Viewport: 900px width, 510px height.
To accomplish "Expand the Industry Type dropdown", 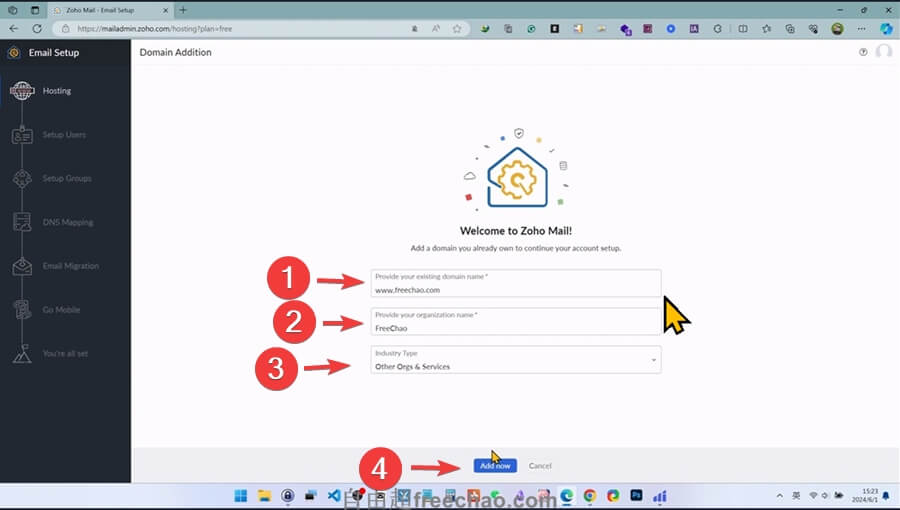I will pyautogui.click(x=515, y=360).
